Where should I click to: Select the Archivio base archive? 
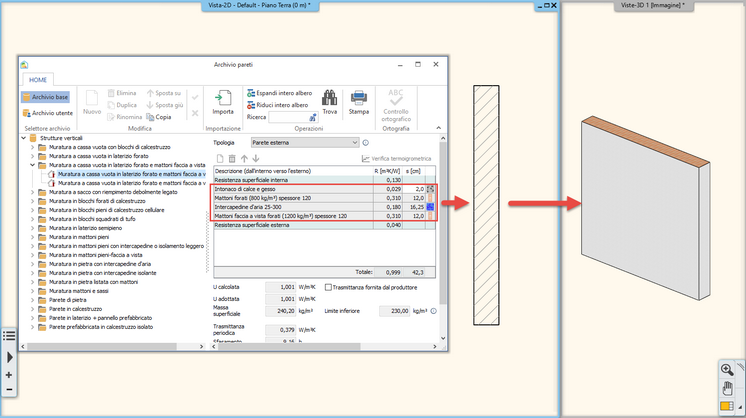pyautogui.click(x=46, y=97)
